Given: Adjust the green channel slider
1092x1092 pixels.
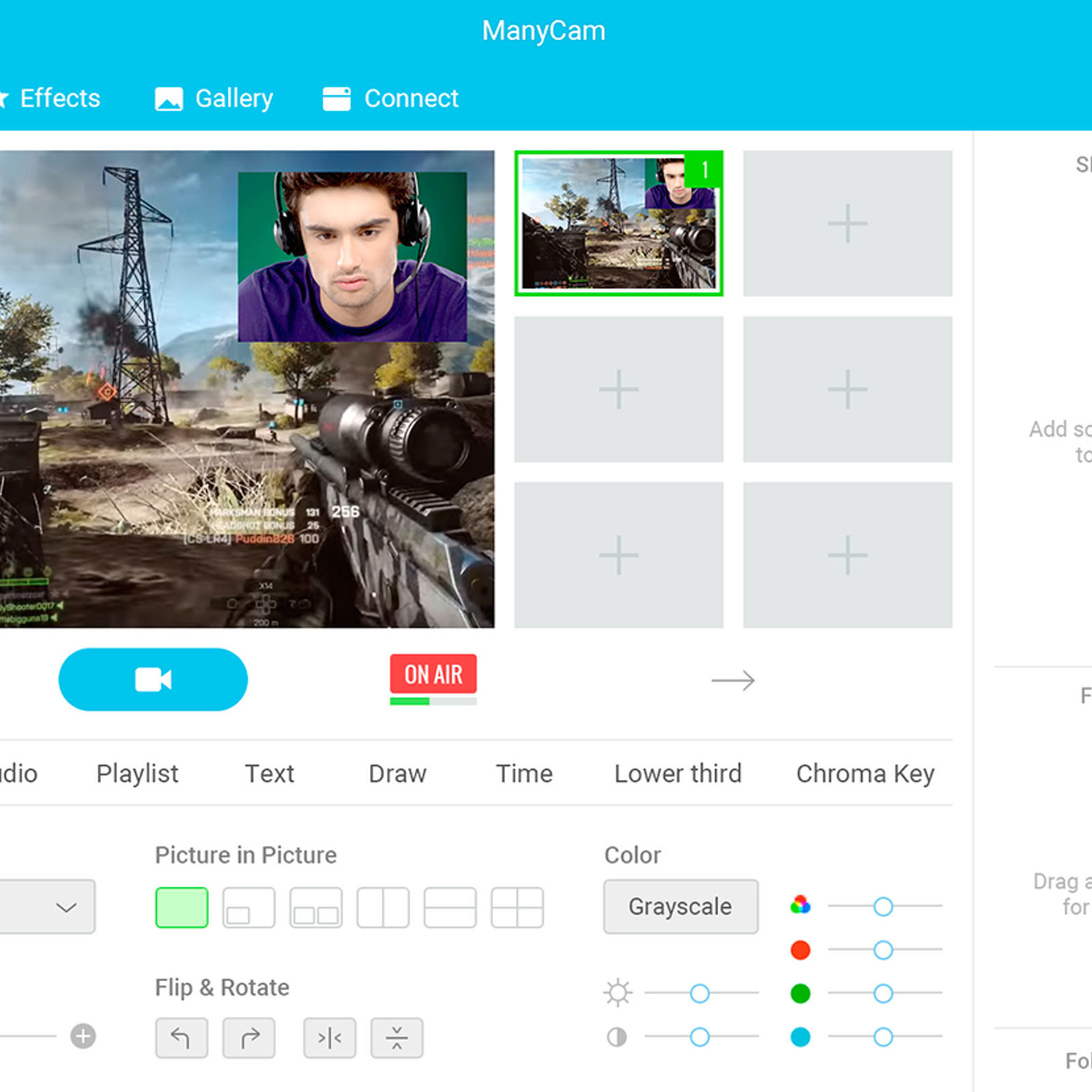Looking at the screenshot, I should coord(883,993).
